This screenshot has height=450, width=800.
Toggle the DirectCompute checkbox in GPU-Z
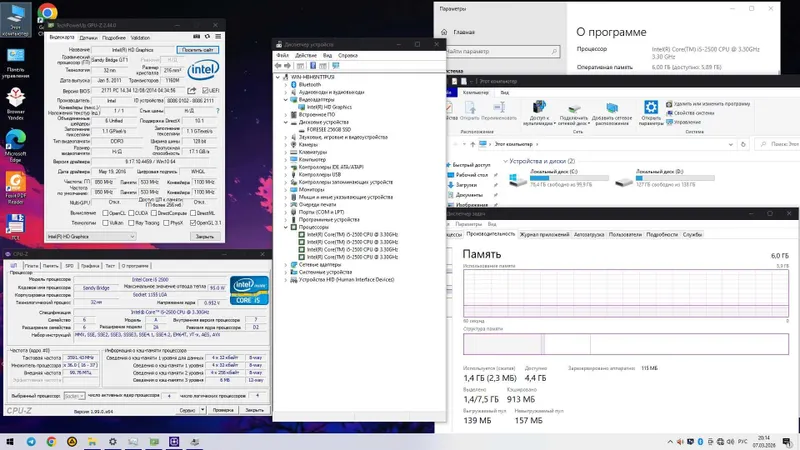(x=154, y=213)
